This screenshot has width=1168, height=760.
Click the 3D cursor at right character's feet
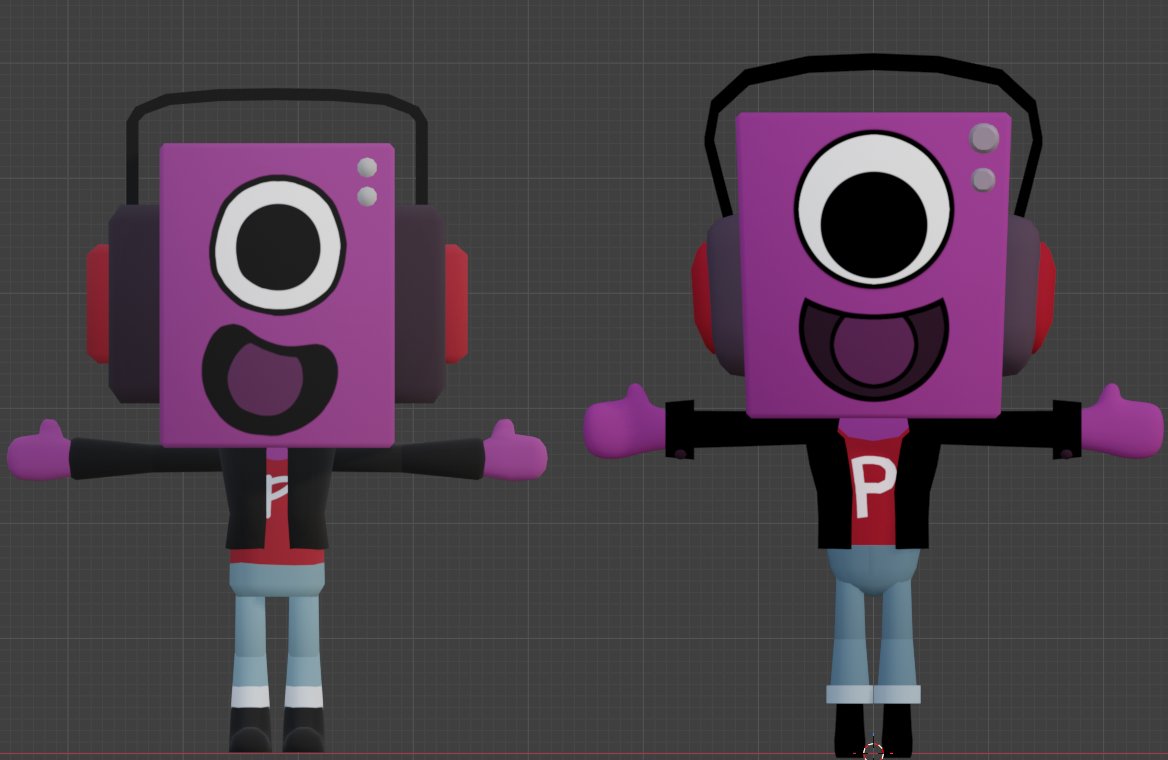pyautogui.click(x=873, y=751)
